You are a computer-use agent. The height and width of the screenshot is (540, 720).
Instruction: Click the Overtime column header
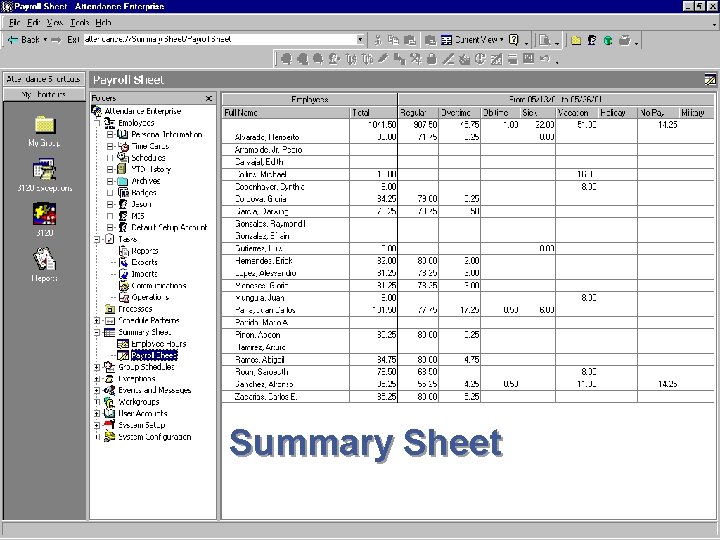(456, 112)
